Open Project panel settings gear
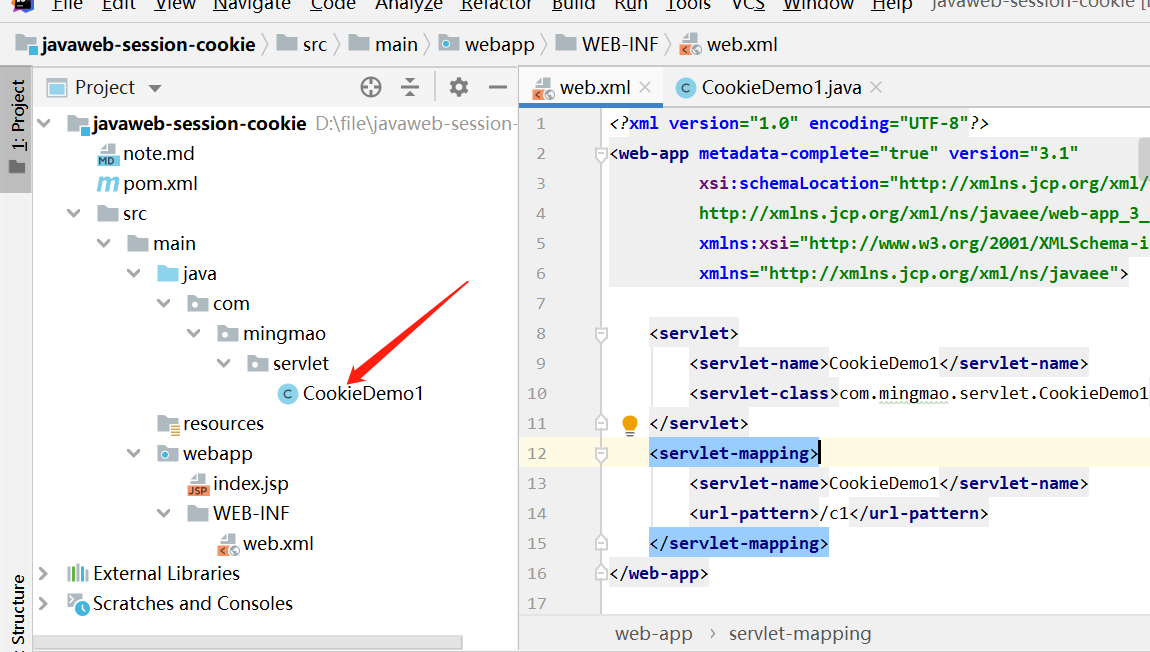The image size is (1150, 652). [x=459, y=87]
